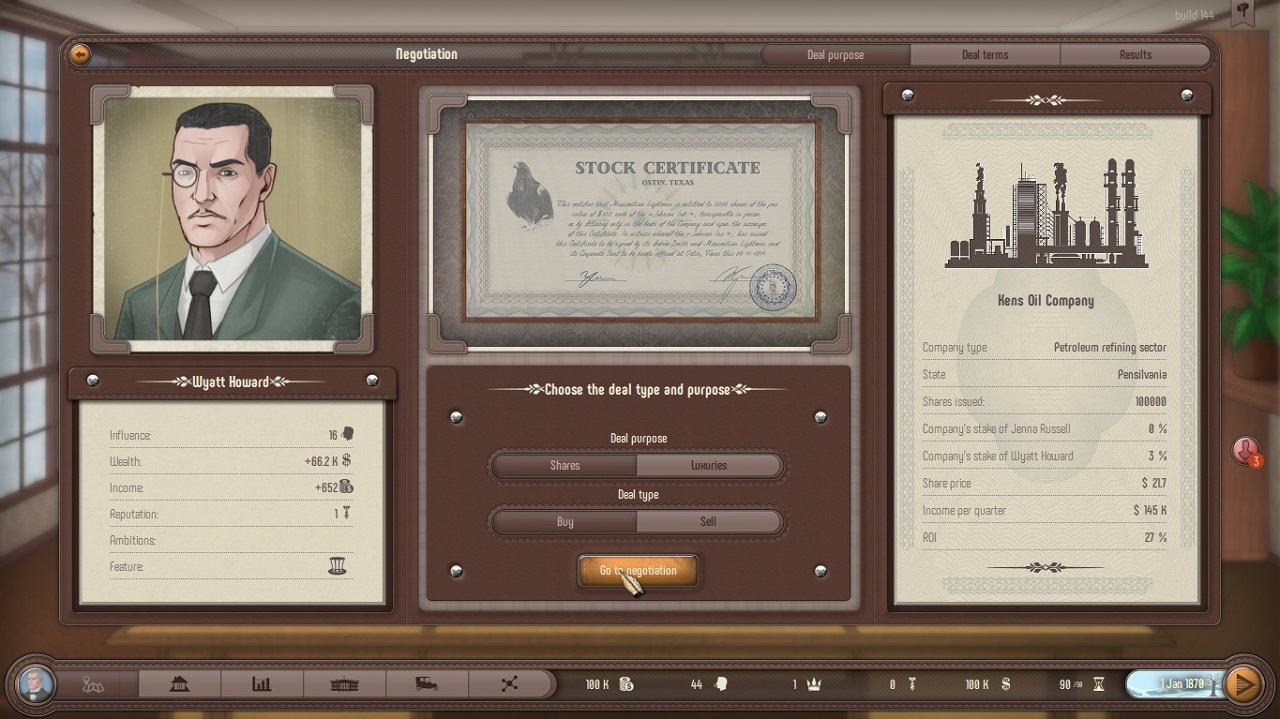Click the Go to negotiation button
The image size is (1280, 719).
[638, 571]
